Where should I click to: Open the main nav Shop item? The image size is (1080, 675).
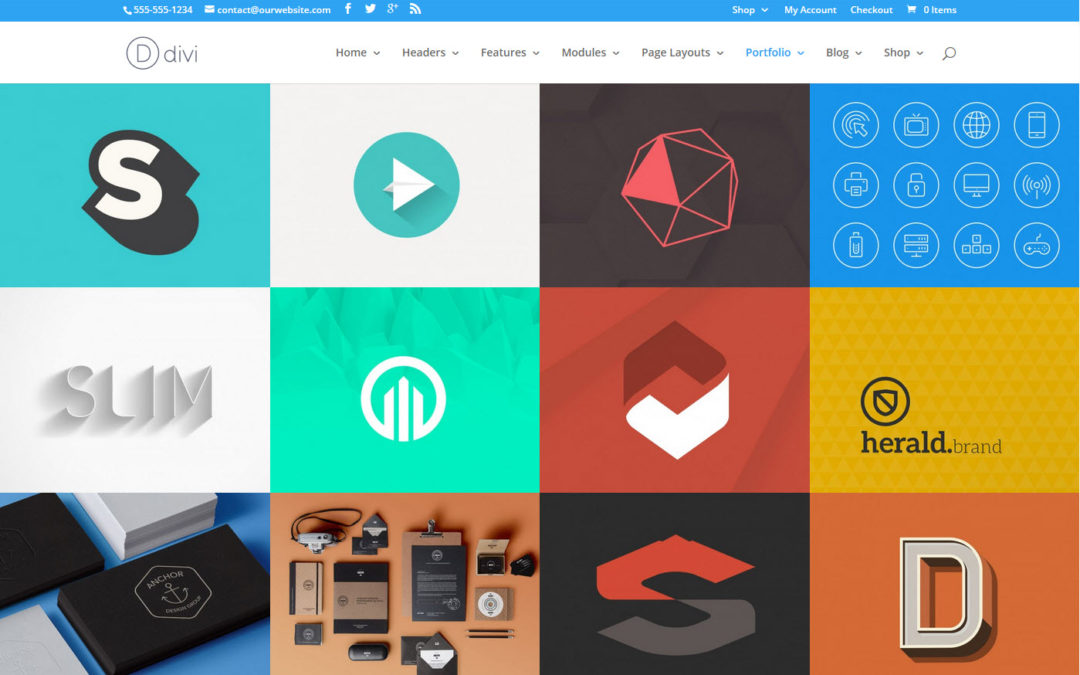[896, 52]
